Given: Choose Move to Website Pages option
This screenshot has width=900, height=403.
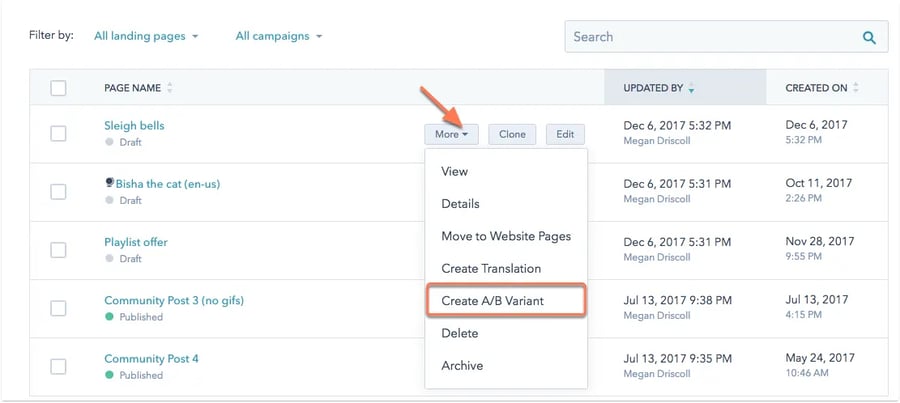Looking at the screenshot, I should coord(506,237).
